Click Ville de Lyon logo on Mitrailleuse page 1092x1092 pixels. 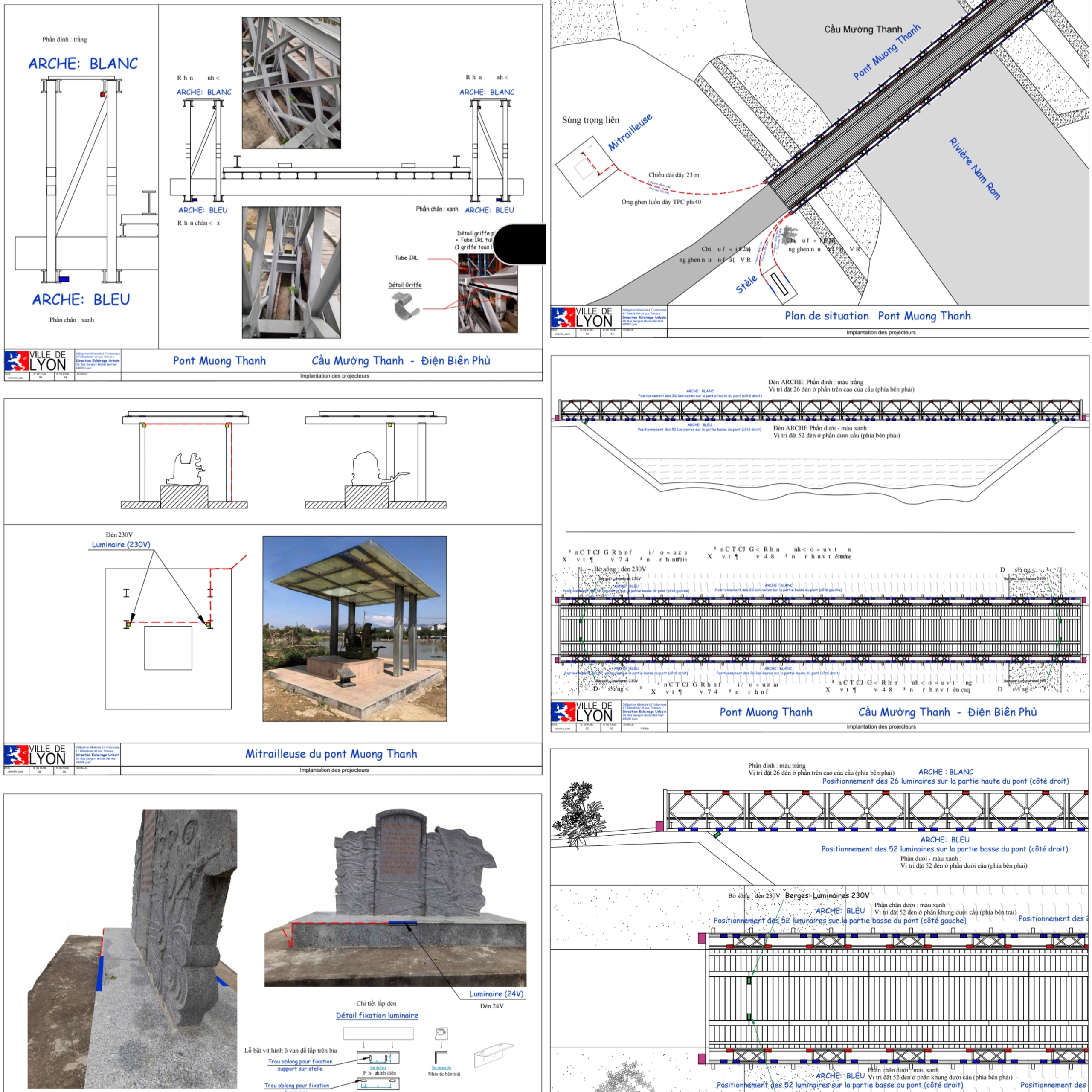pos(35,755)
